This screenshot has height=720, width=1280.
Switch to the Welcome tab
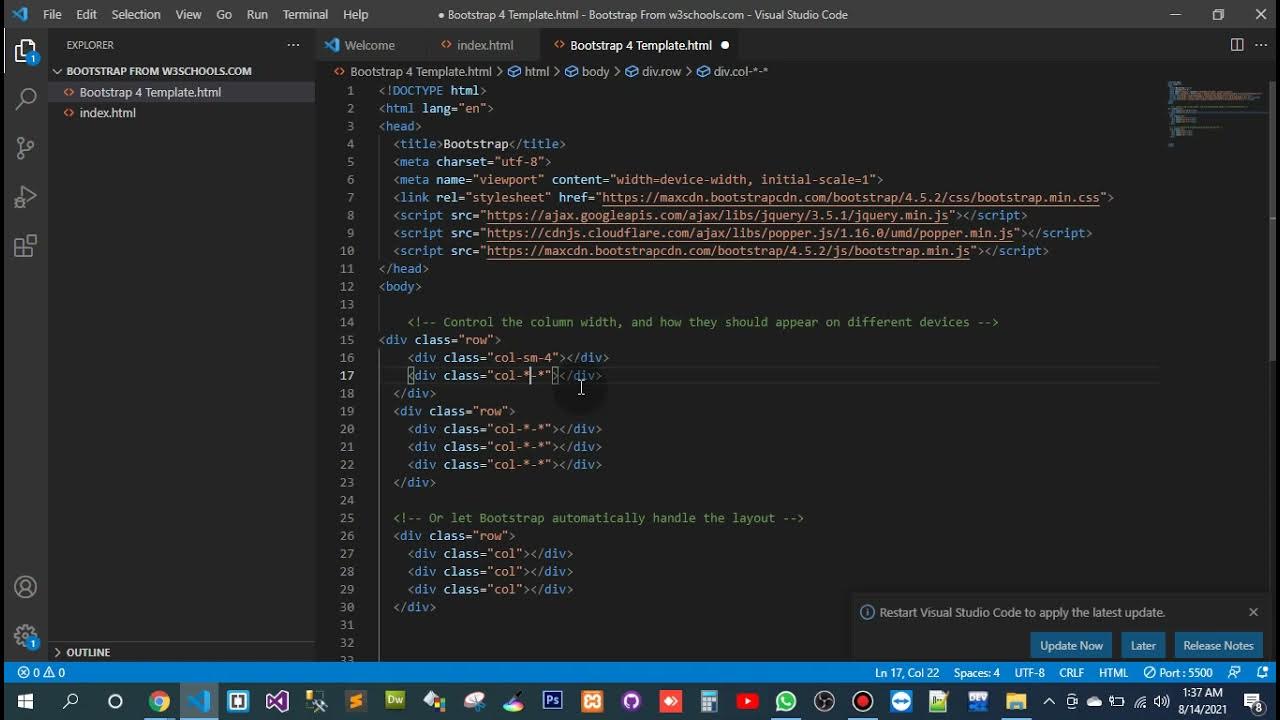[370, 45]
